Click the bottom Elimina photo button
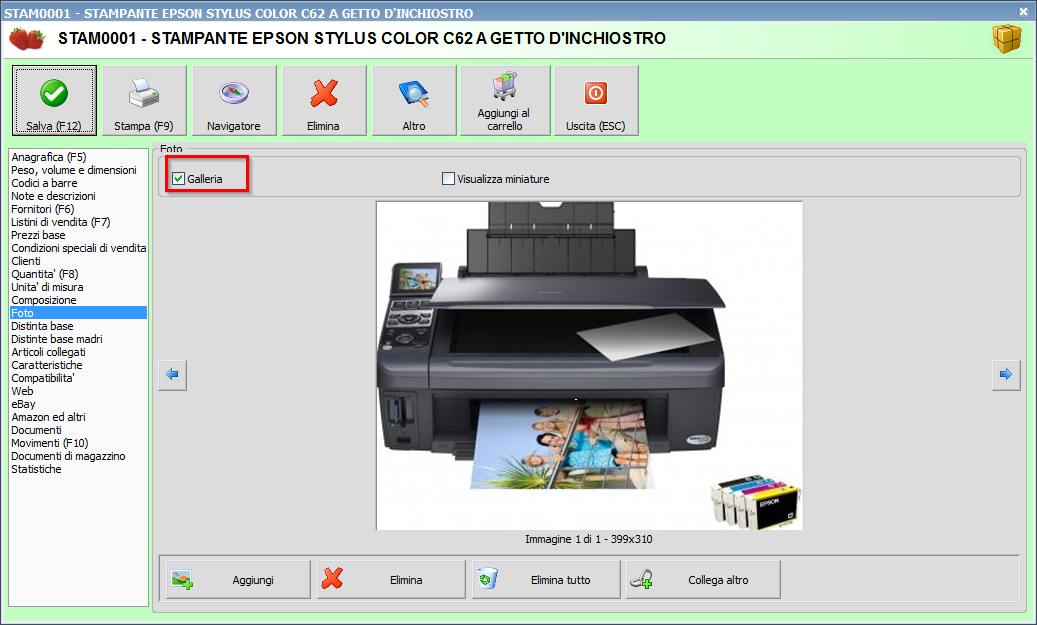The height and width of the screenshot is (625, 1037). pyautogui.click(x=392, y=580)
